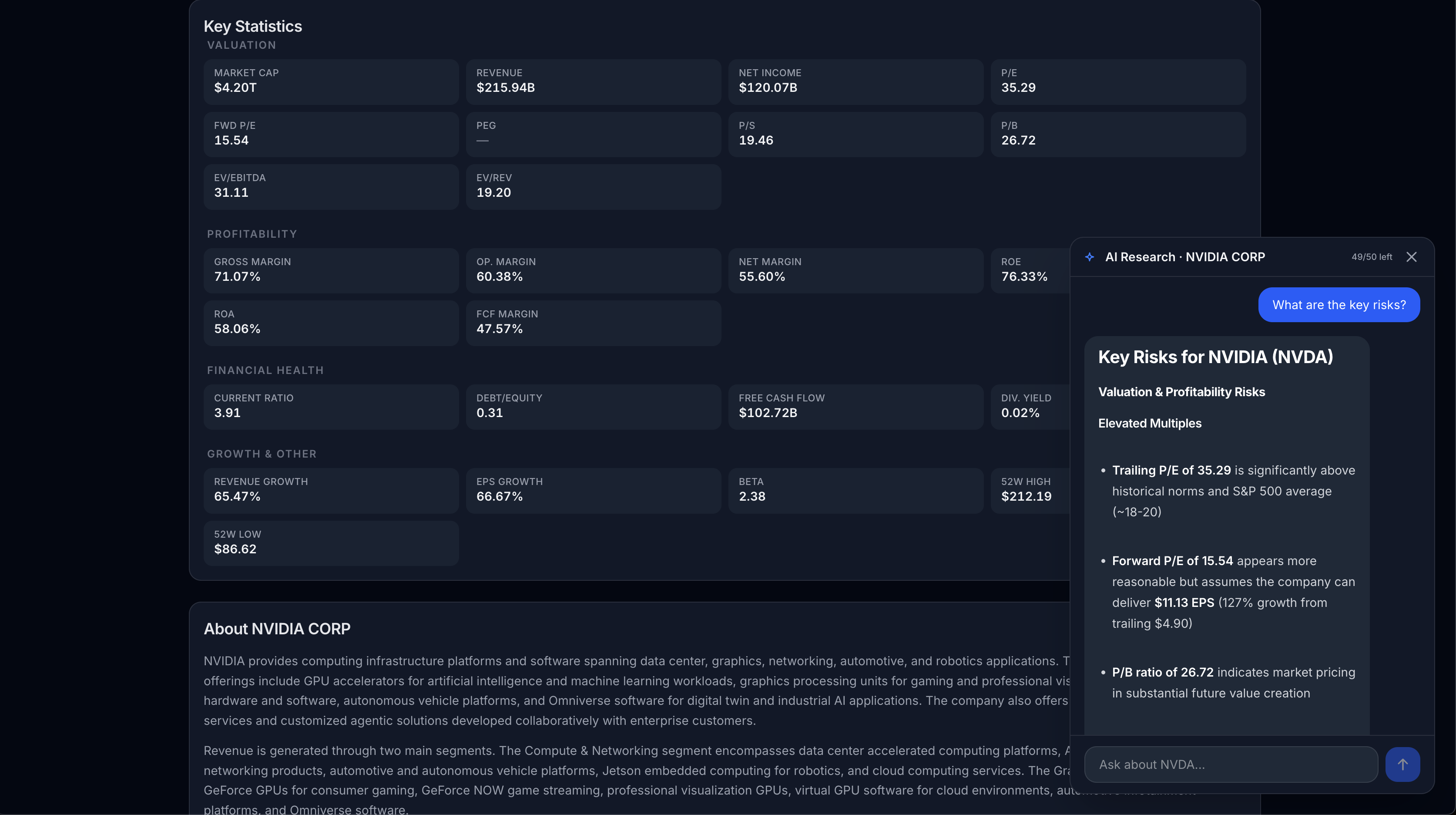Click the Free Cash Flow $102.72B card
The width and height of the screenshot is (1456, 815).
[856, 407]
